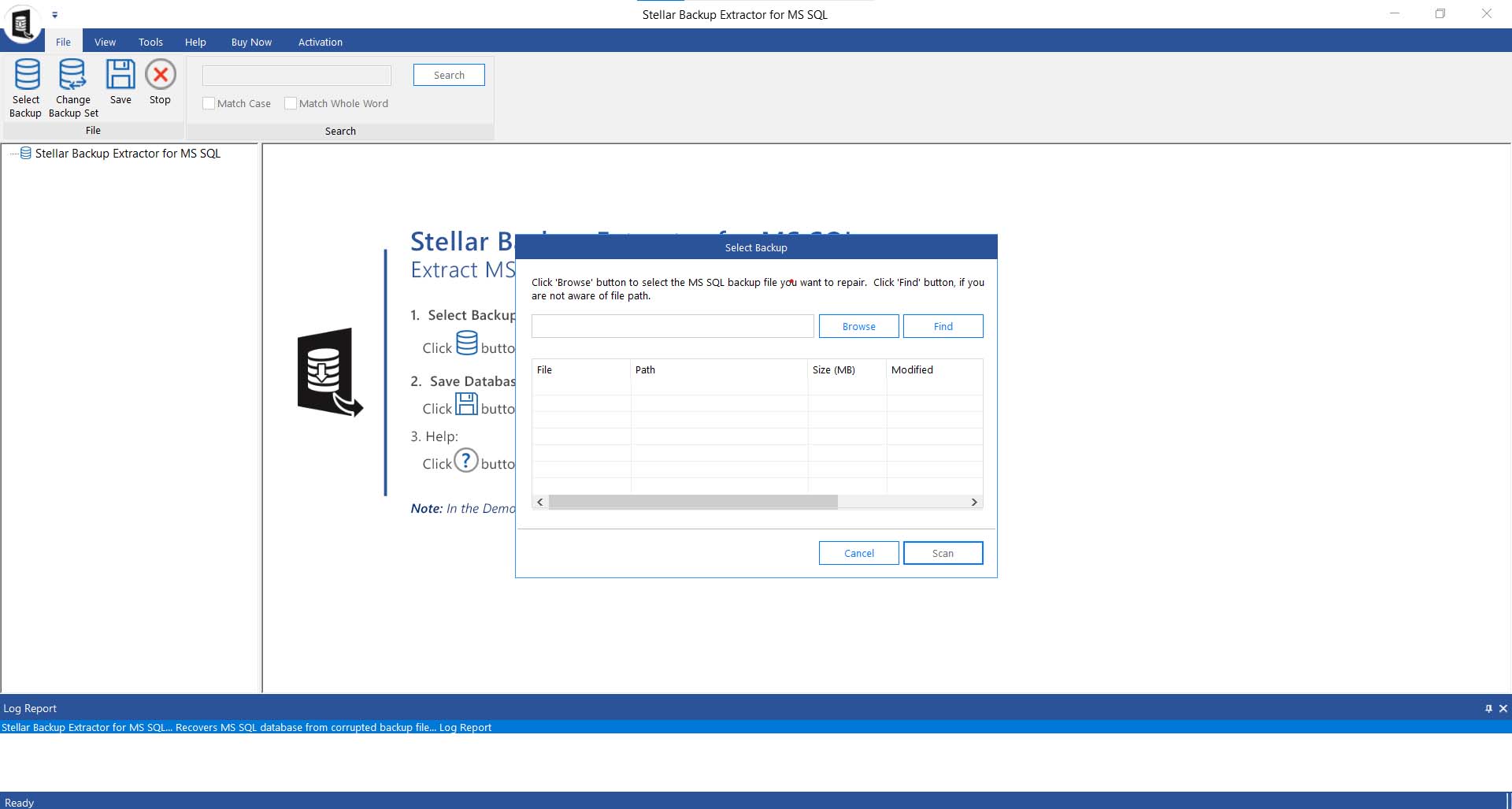Click the horizontal scrollbar thumb in file list
Viewport: 1512px width, 809px height.
(693, 502)
